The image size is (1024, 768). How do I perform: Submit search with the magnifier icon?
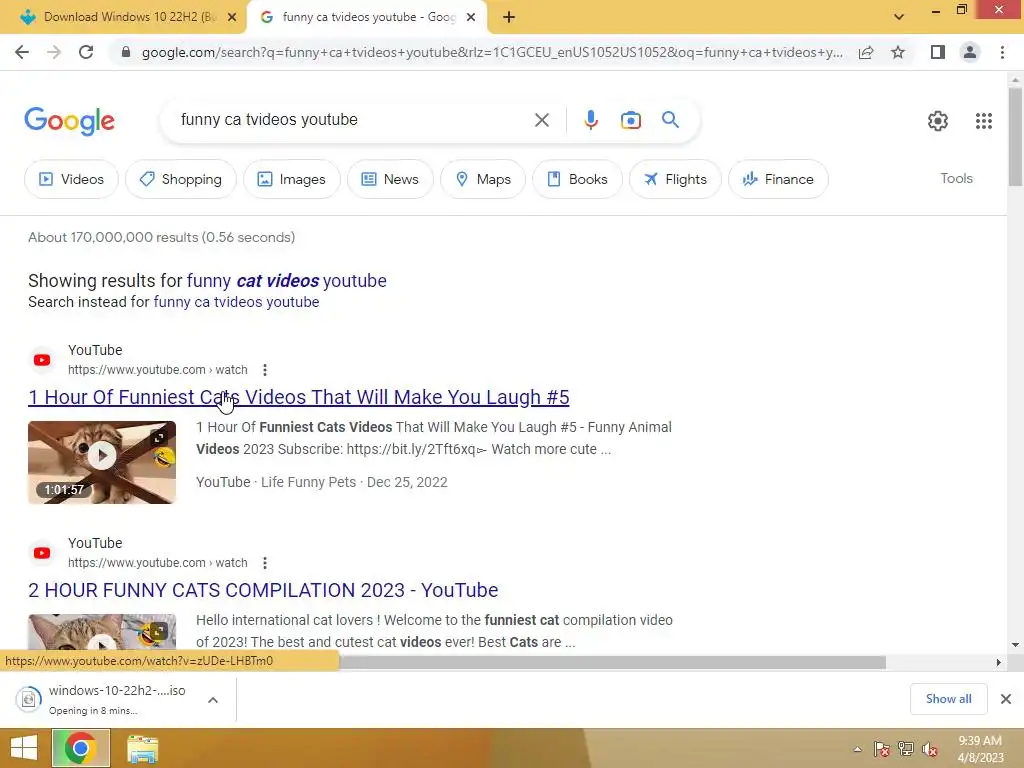pyautogui.click(x=670, y=120)
